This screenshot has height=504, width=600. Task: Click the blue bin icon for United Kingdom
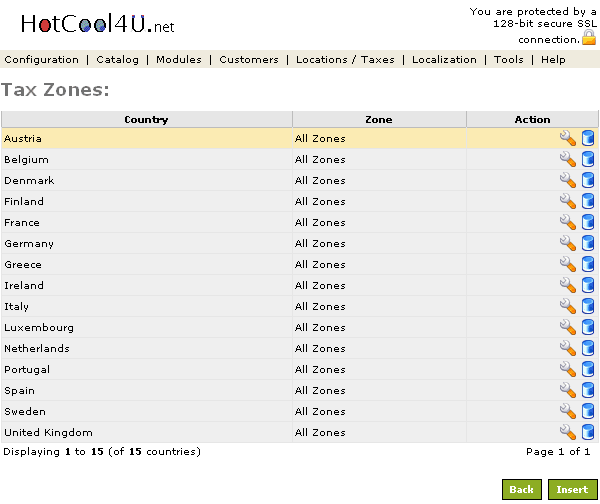[588, 433]
